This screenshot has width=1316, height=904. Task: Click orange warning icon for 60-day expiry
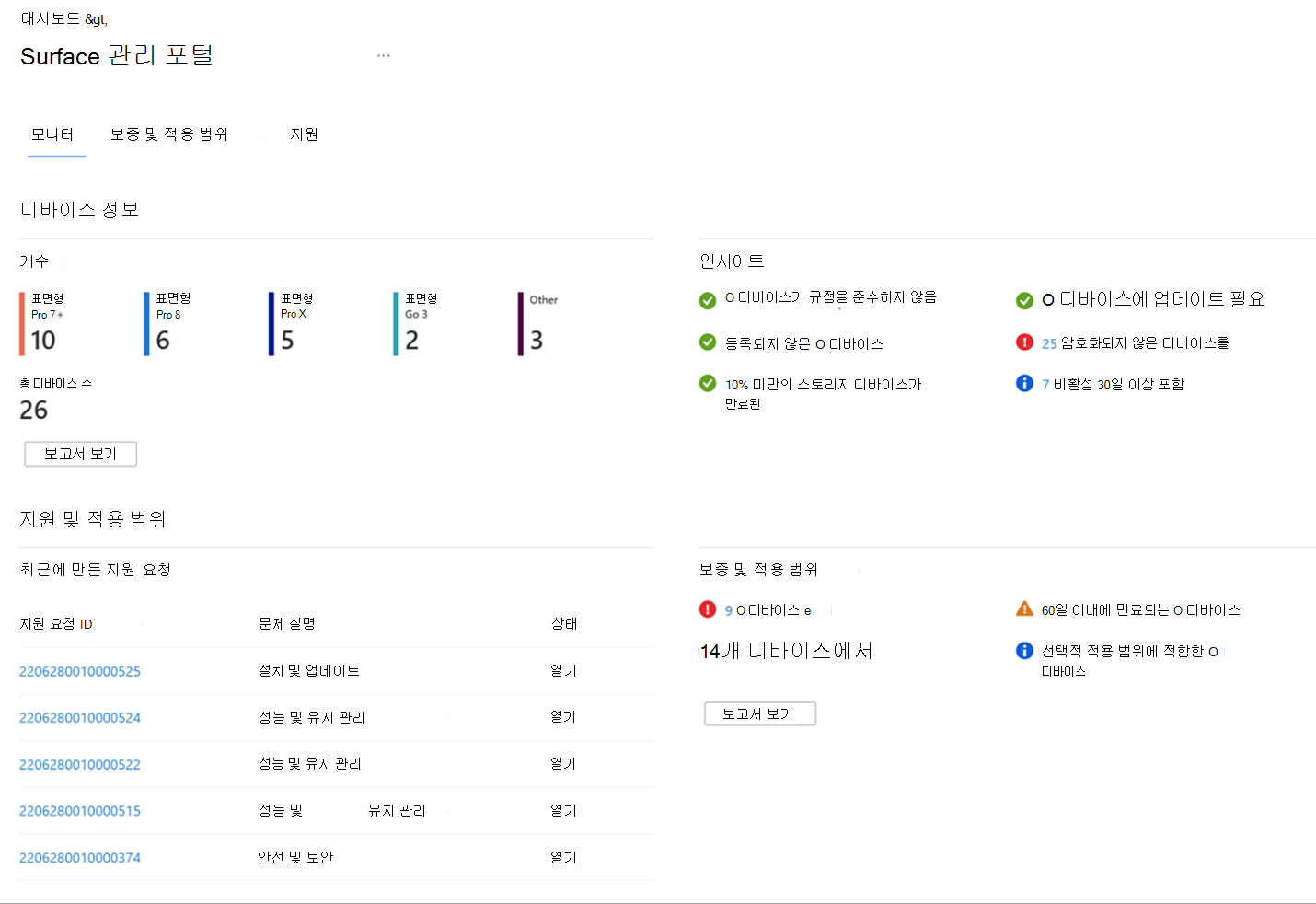1024,608
